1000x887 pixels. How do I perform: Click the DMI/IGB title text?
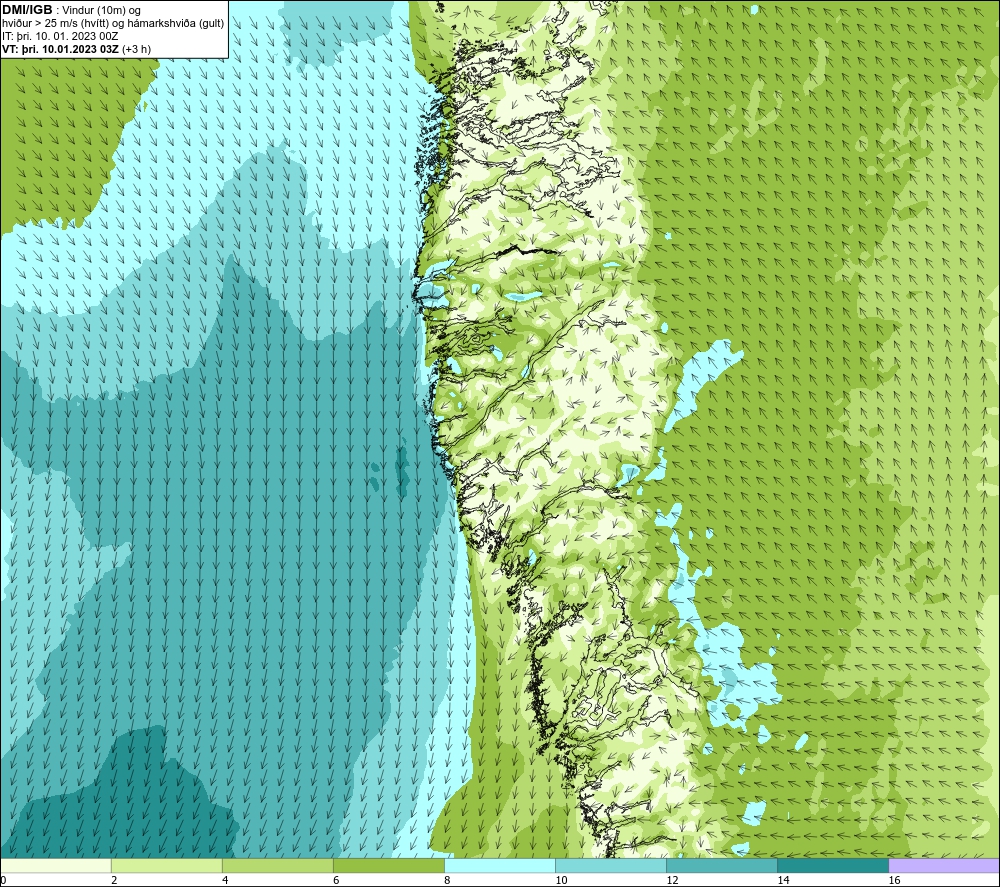coord(27,10)
